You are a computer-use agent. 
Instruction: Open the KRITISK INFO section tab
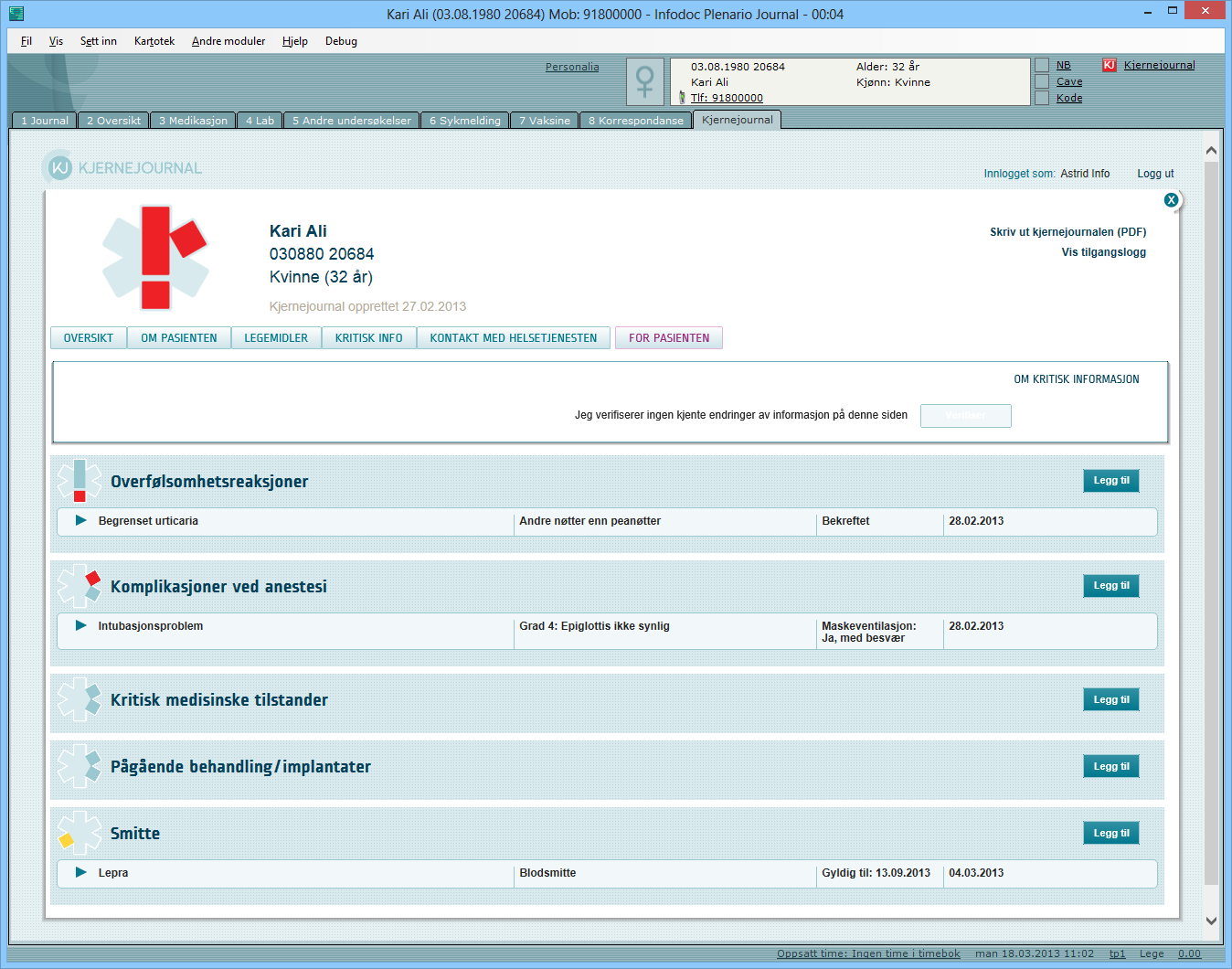369,338
